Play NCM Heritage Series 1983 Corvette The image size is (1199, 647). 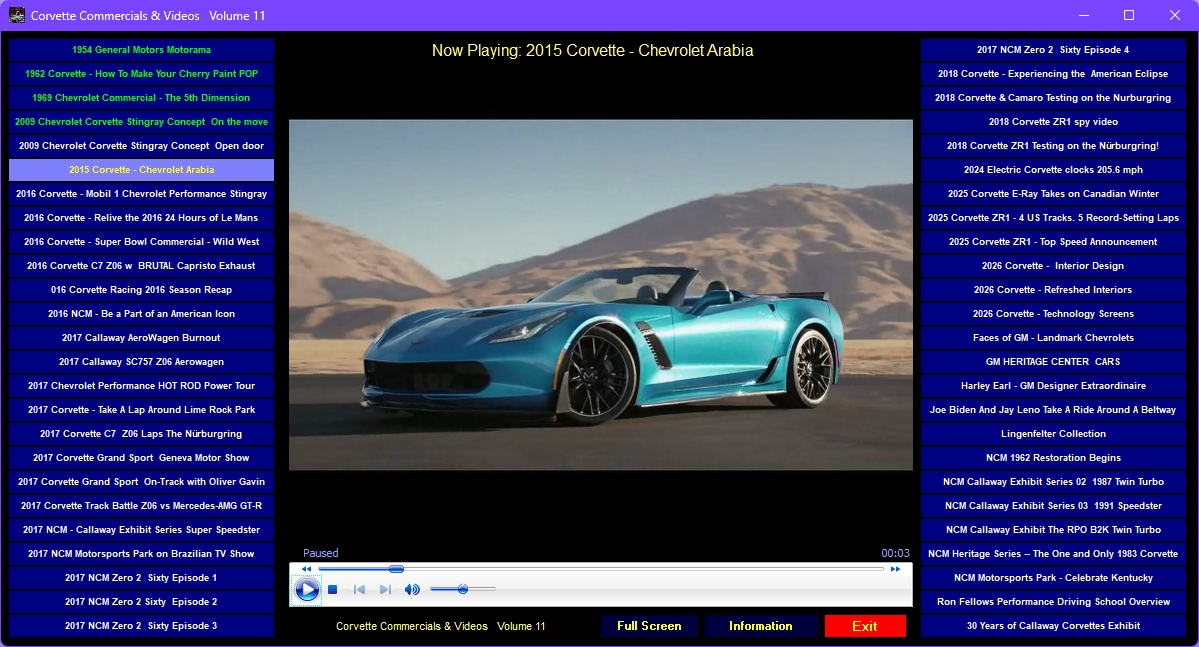[x=1053, y=554]
